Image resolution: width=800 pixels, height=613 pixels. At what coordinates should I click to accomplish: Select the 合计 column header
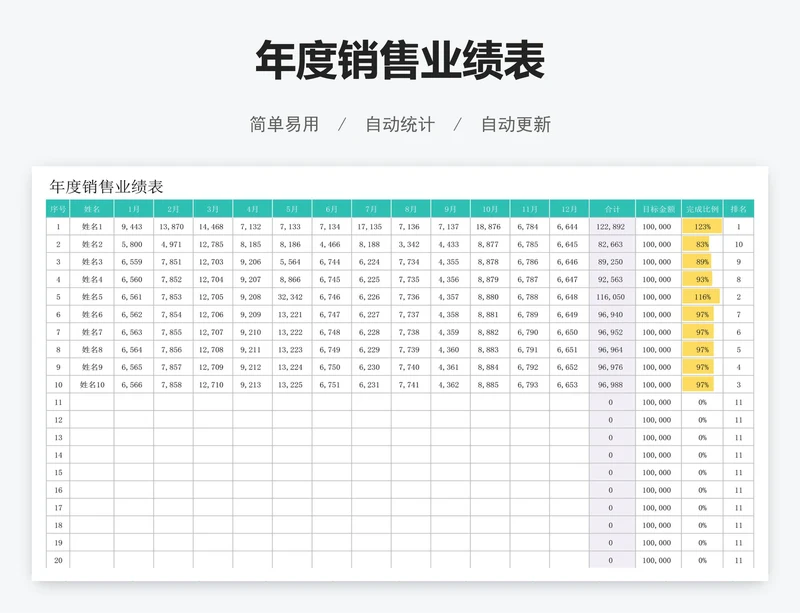(x=612, y=209)
